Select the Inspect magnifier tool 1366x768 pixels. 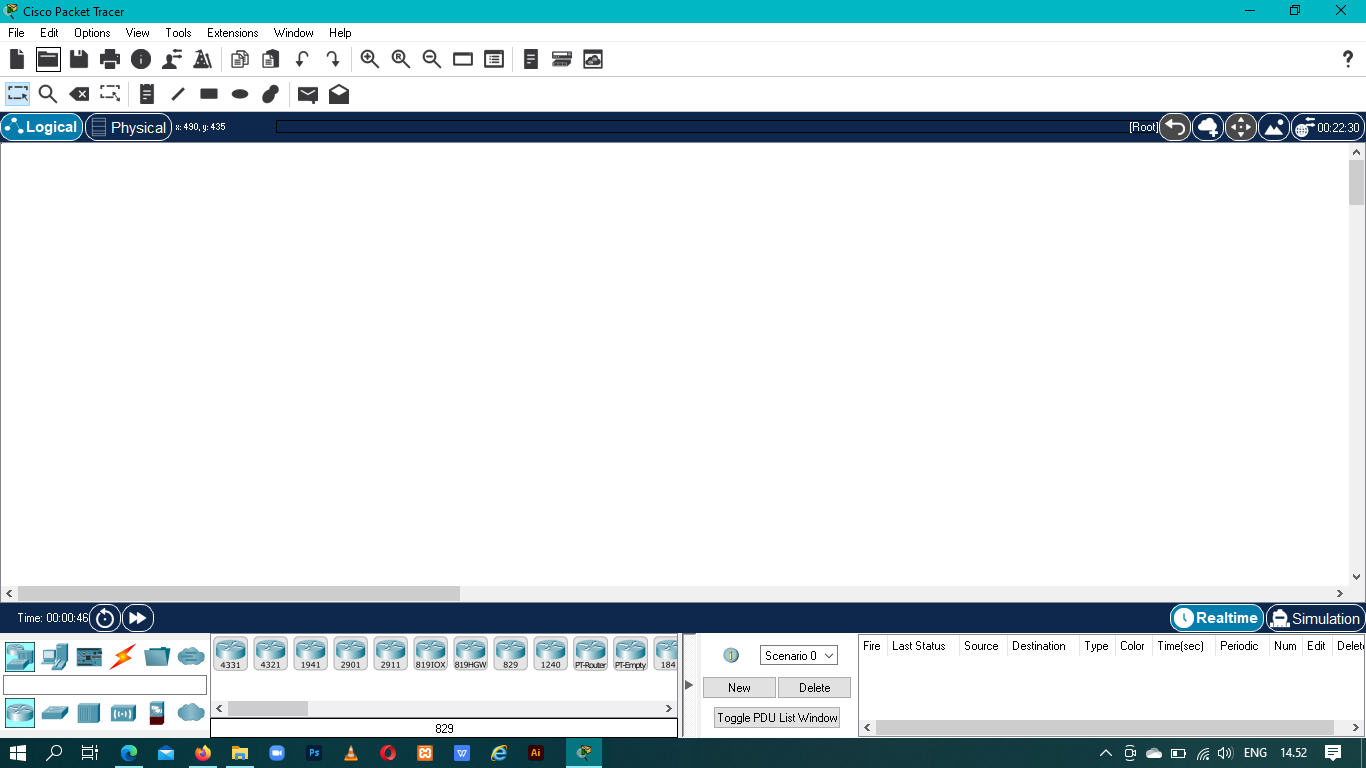coord(48,94)
